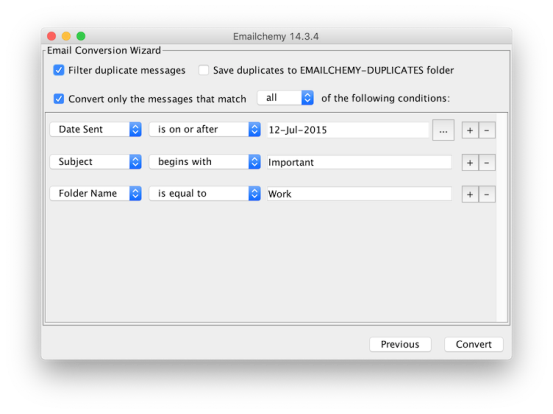
Task: Enable Save duplicates to EMAILCHEMY-DUPLICATES folder
Action: point(203,70)
